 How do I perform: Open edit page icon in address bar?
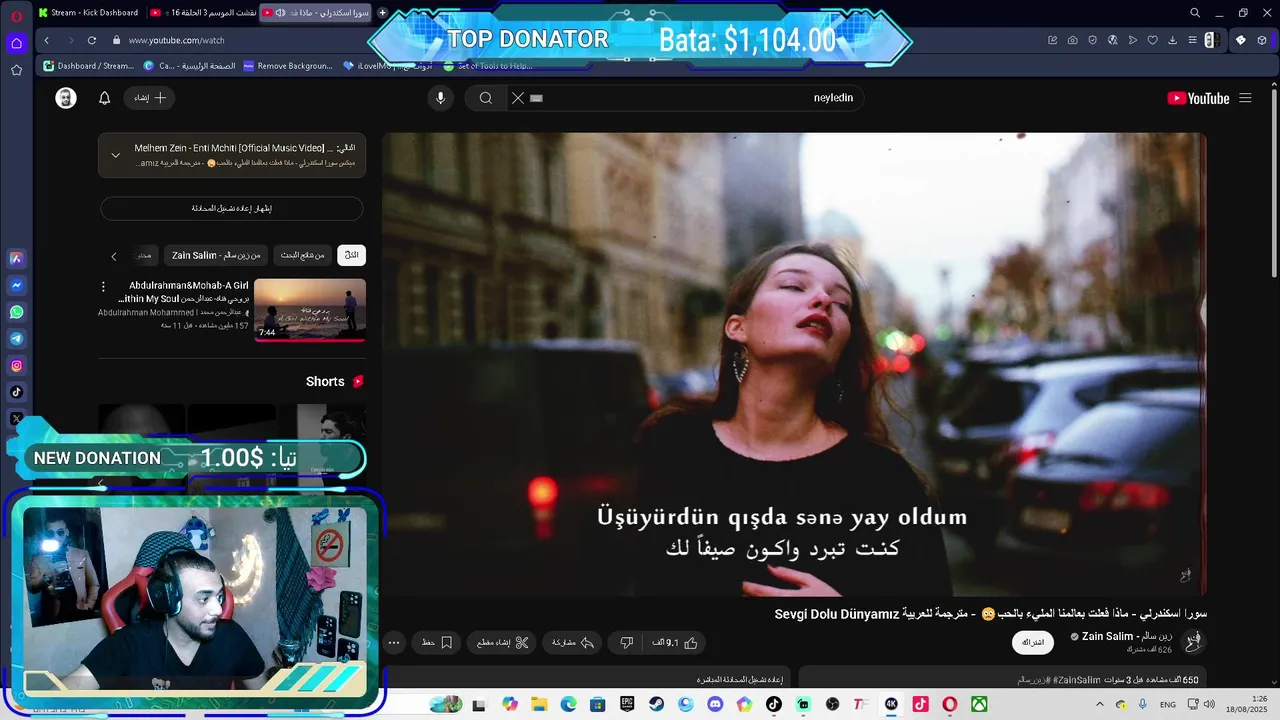(x=1052, y=40)
